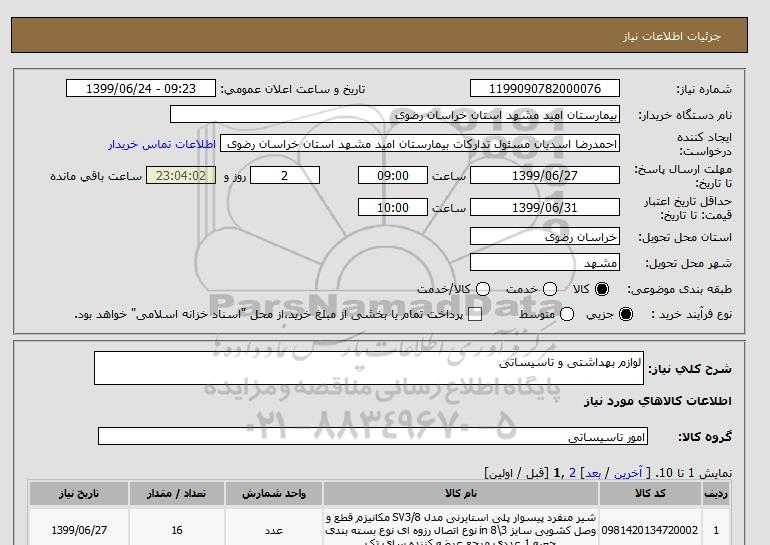Screen dimensions: 770x545
Task: Click the request creator field احمدرضا اسدیان
Action: click(x=420, y=144)
